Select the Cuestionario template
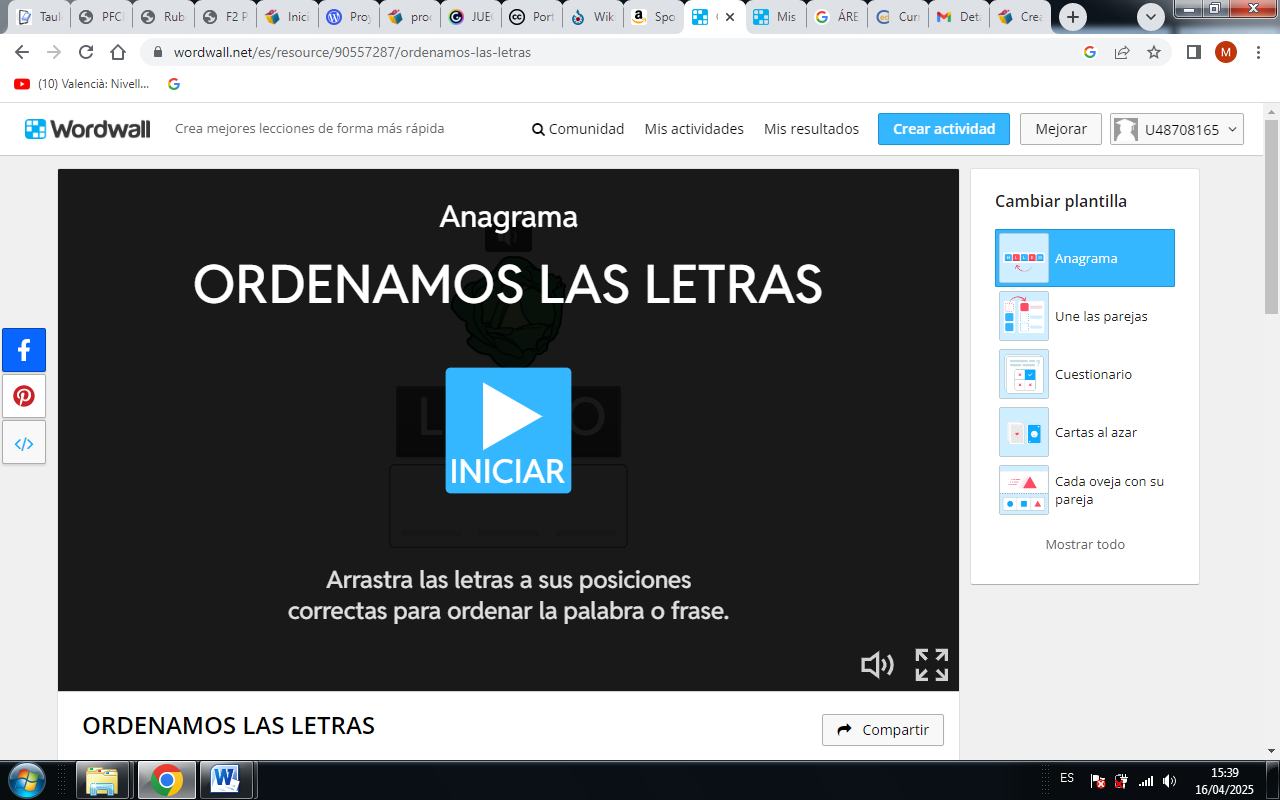The width and height of the screenshot is (1280, 800). point(1085,374)
